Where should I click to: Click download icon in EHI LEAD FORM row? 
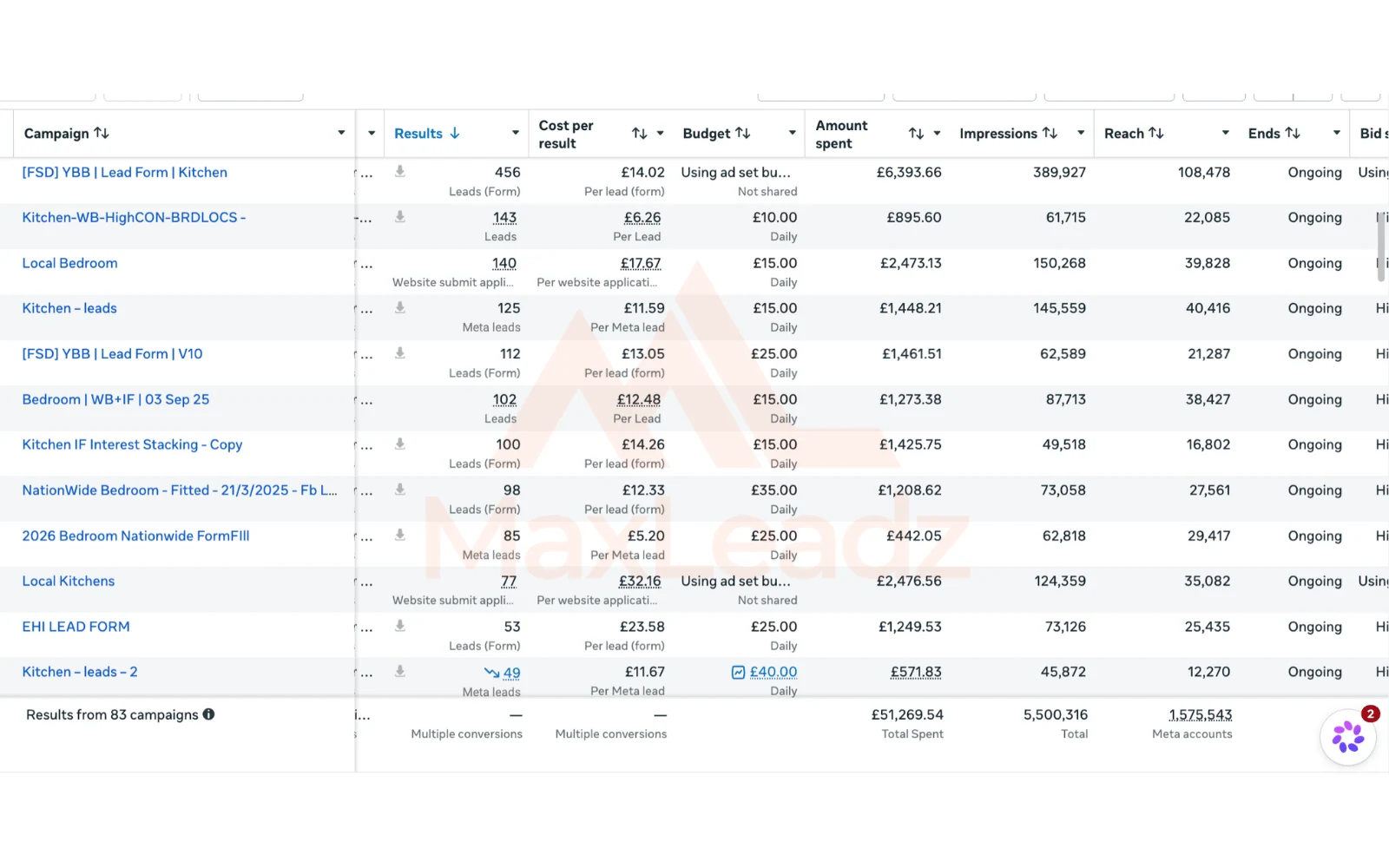tap(400, 625)
